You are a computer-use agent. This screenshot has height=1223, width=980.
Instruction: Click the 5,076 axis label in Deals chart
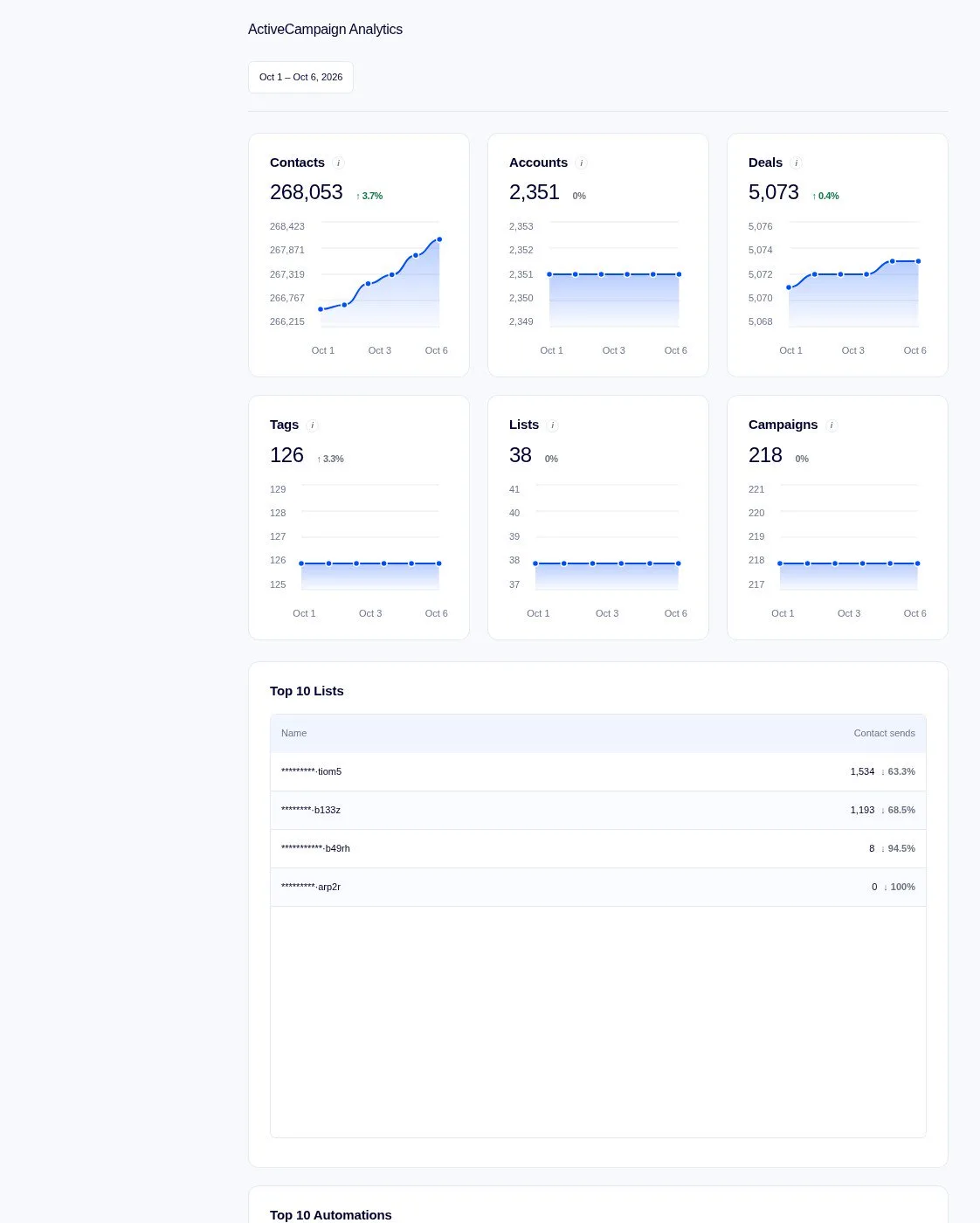point(761,226)
